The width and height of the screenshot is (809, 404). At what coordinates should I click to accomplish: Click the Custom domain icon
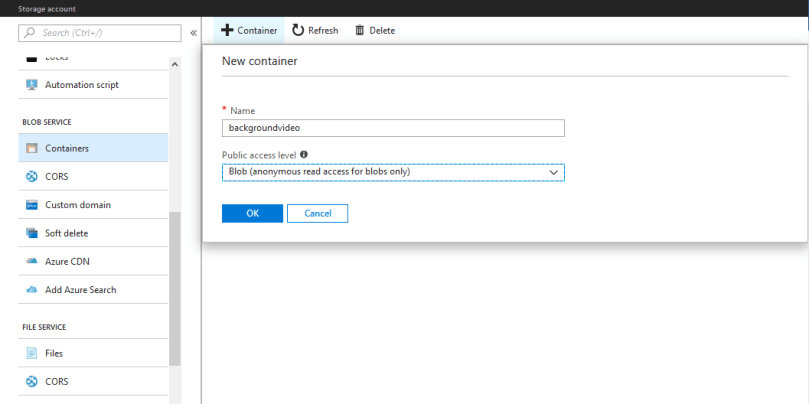coord(31,205)
